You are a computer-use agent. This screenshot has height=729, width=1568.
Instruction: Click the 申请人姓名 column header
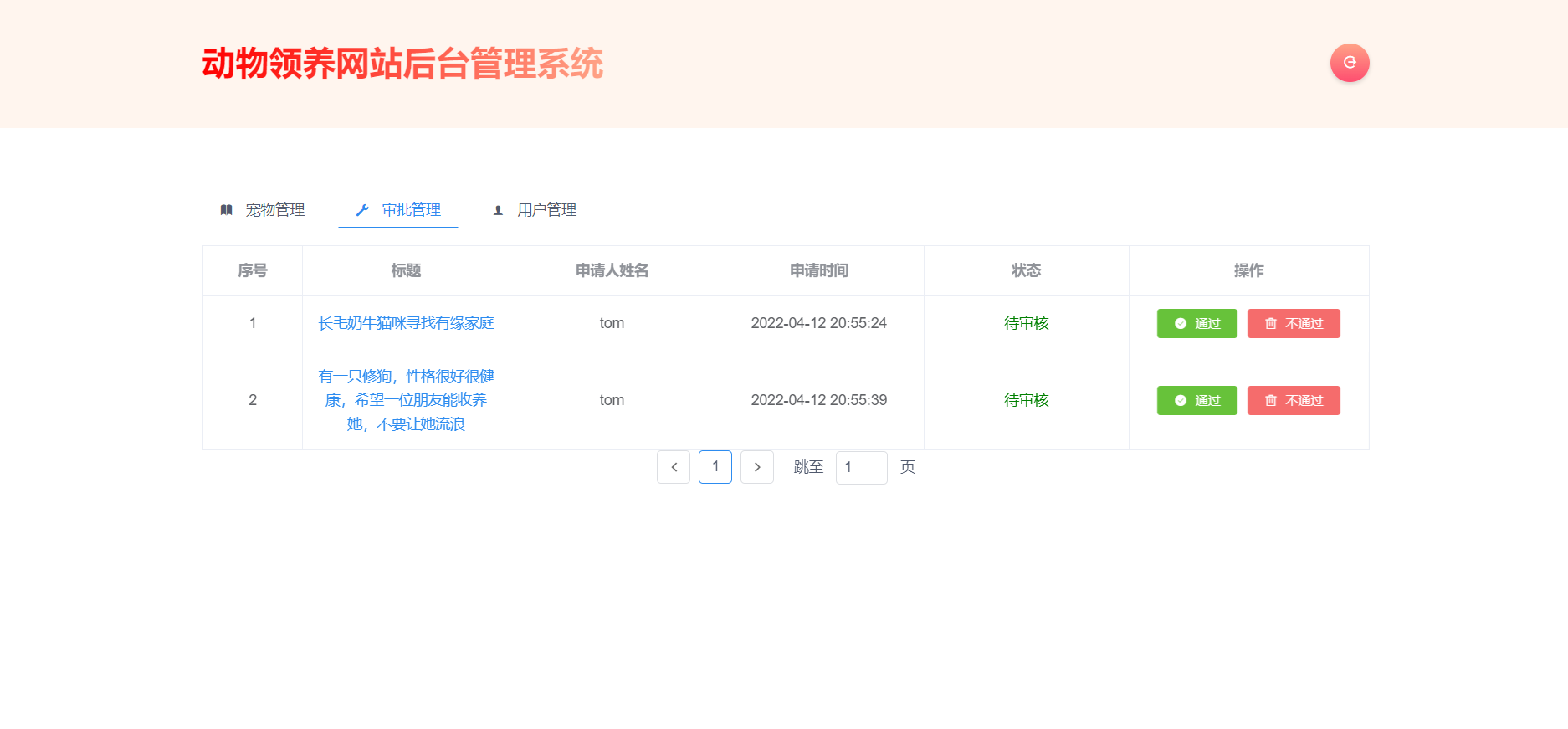click(x=612, y=270)
